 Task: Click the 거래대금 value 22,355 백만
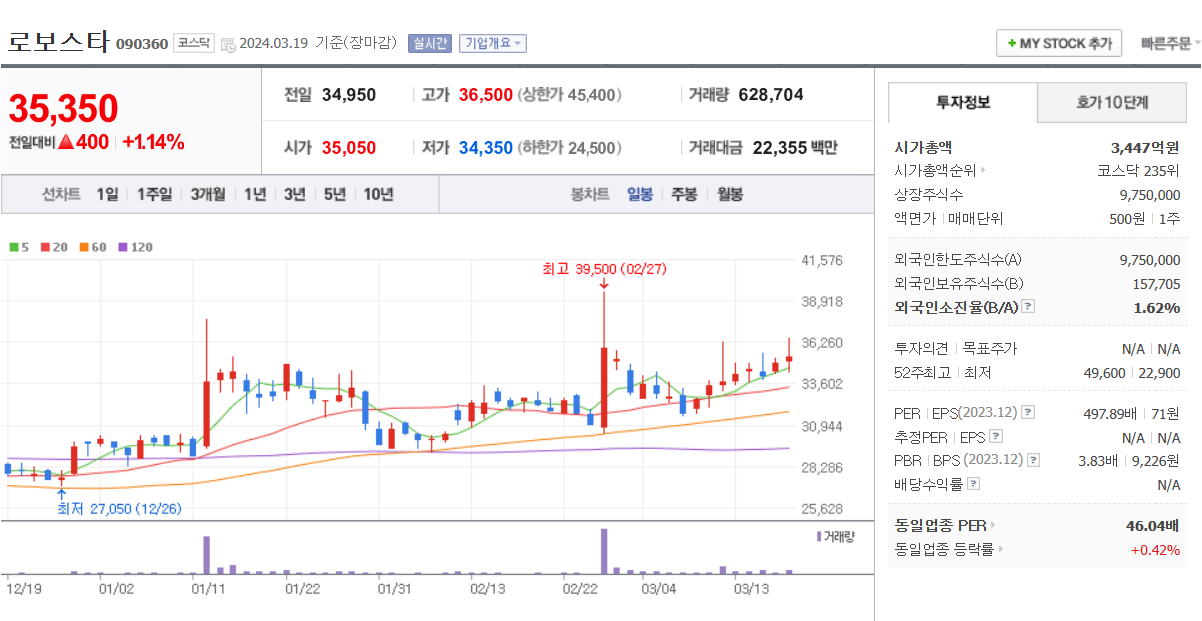[x=795, y=148]
